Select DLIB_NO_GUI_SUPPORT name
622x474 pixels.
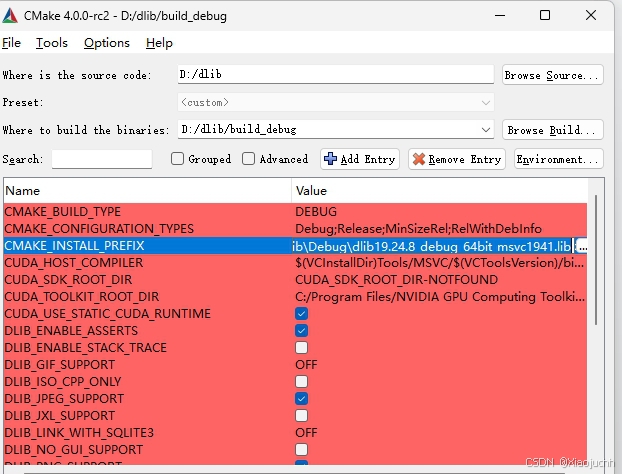73,450
